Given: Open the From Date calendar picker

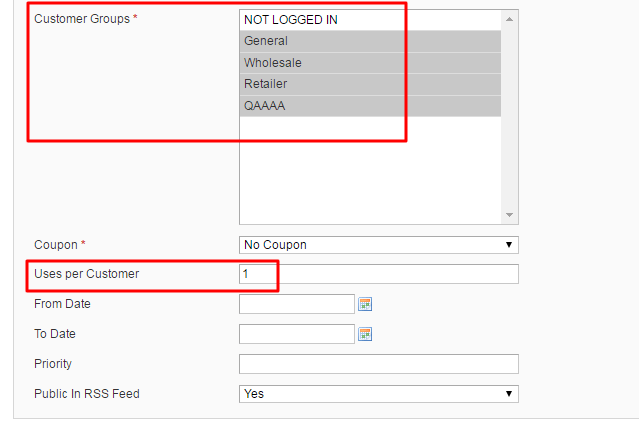Looking at the screenshot, I should [x=365, y=304].
